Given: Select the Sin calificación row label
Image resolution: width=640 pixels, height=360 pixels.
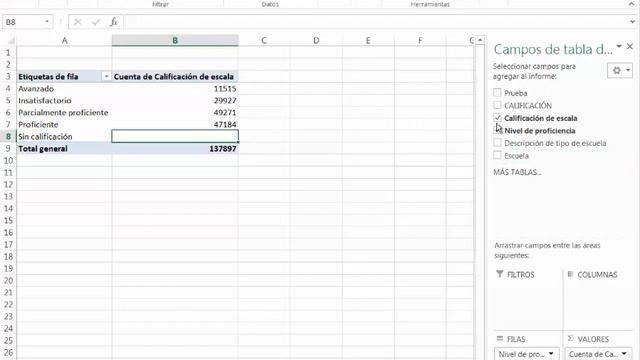Looking at the screenshot, I should pyautogui.click(x=64, y=136).
